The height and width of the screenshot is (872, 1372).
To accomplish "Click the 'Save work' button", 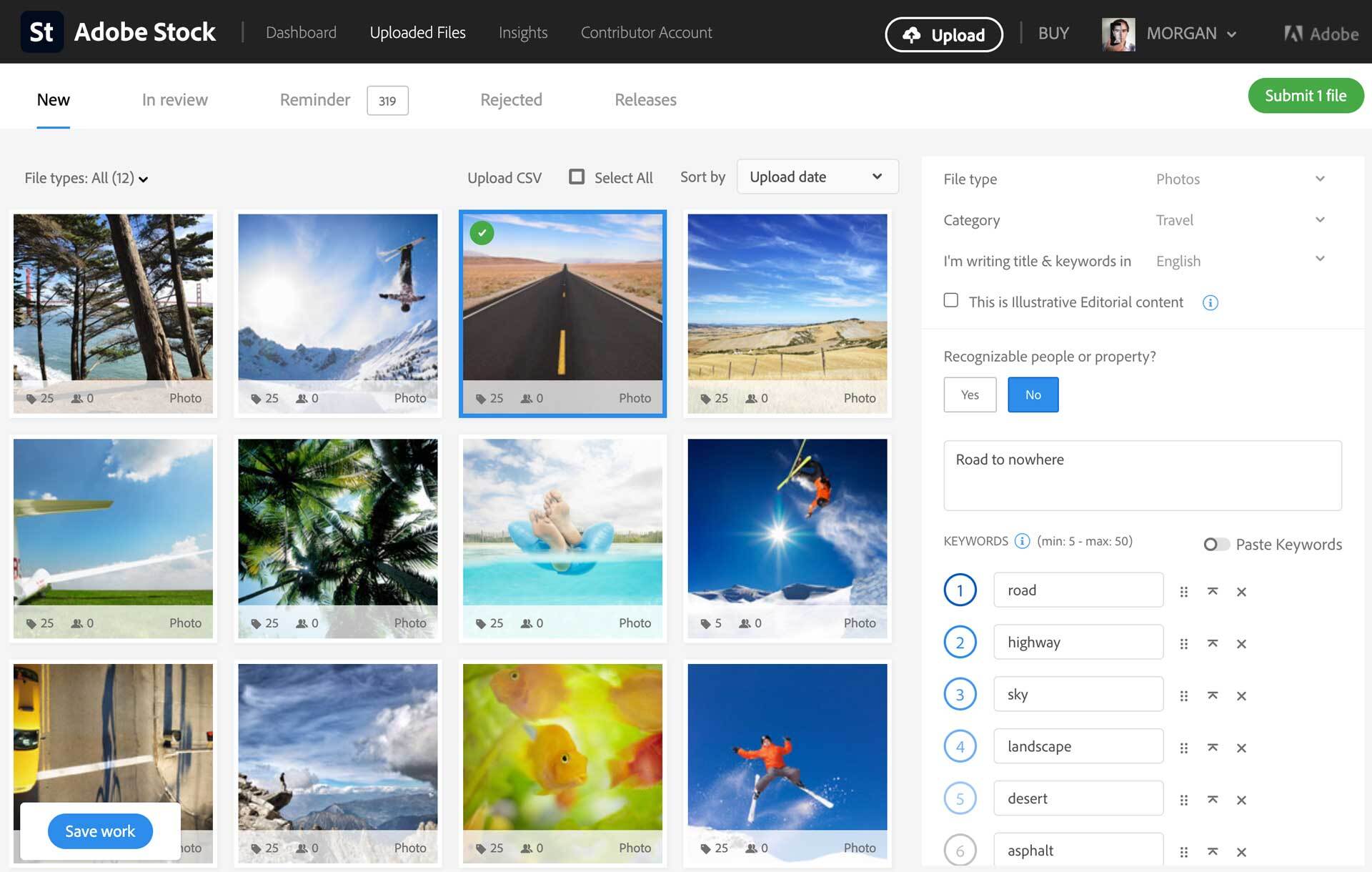I will 99,830.
